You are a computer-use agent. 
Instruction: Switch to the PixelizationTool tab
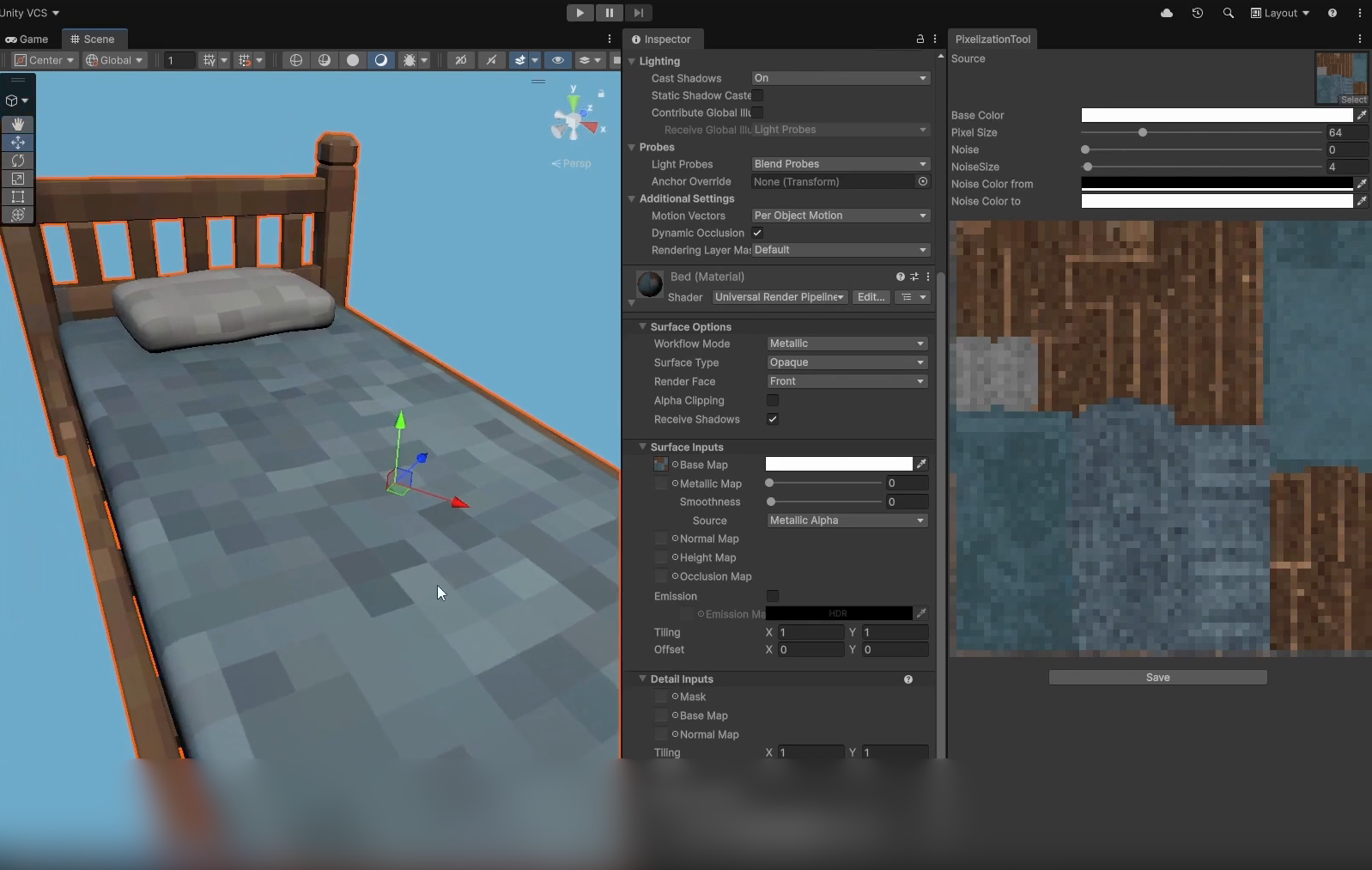click(x=993, y=39)
